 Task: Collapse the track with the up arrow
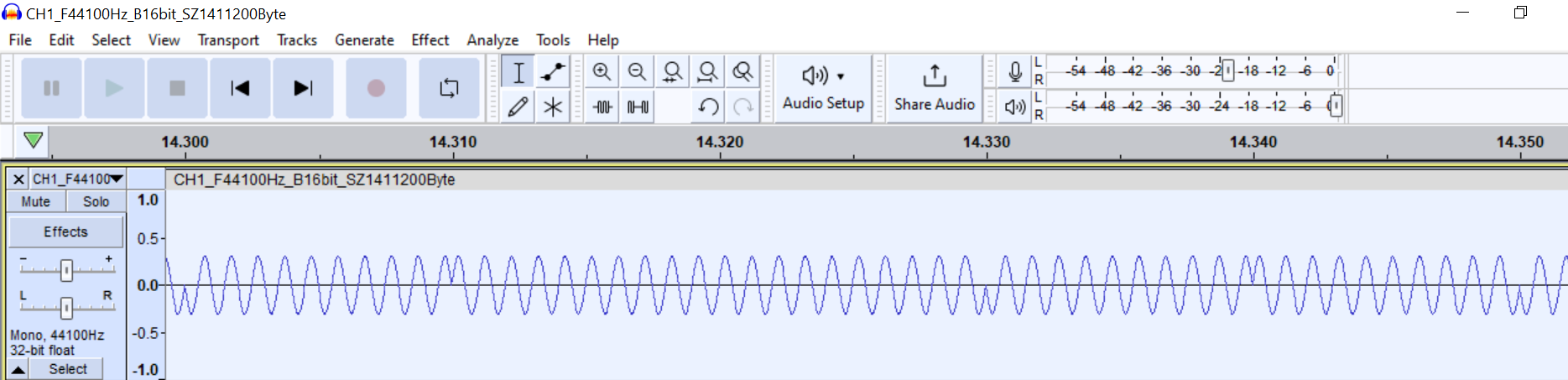pyautogui.click(x=18, y=369)
